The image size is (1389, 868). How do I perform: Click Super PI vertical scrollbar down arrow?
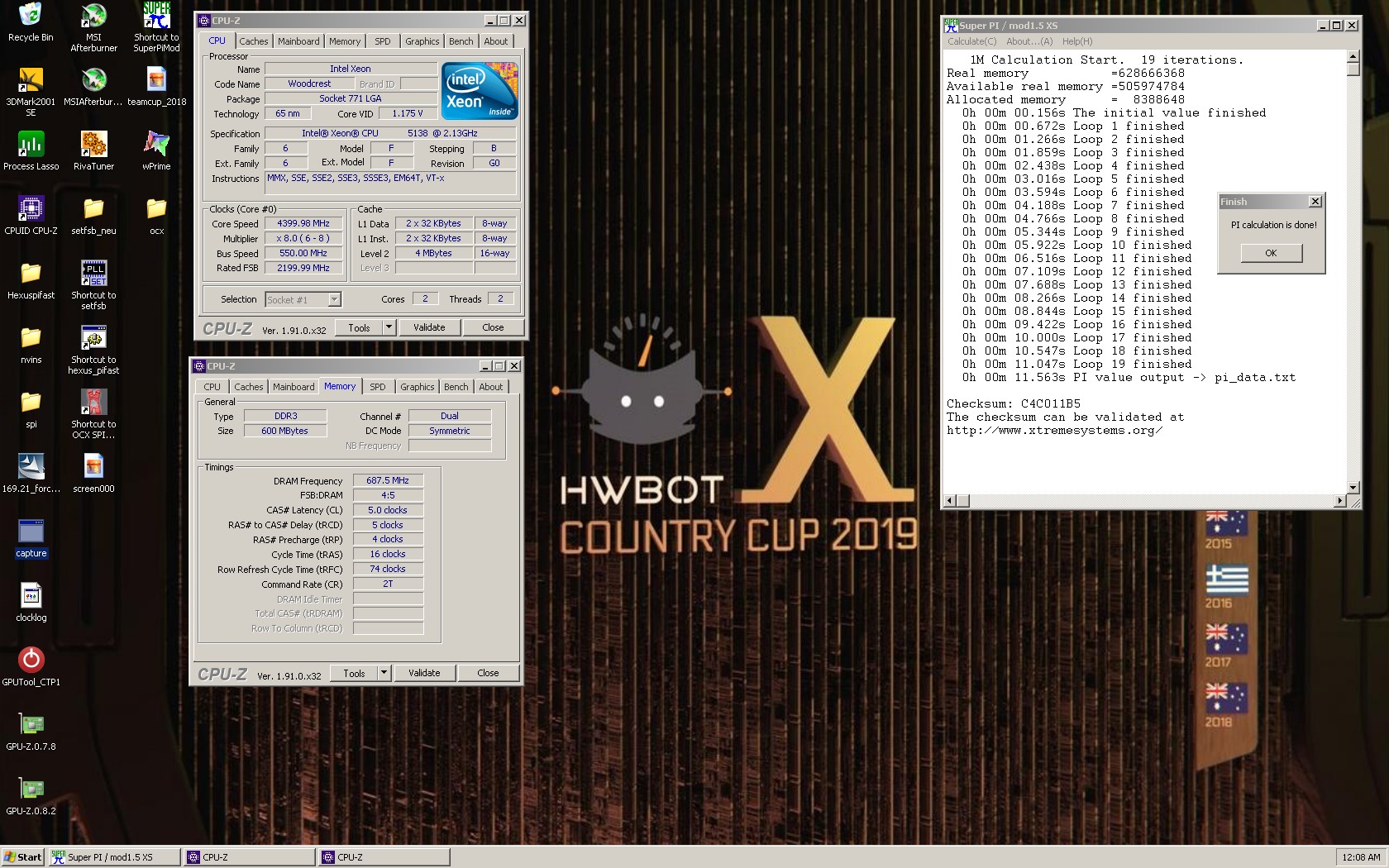(1353, 488)
